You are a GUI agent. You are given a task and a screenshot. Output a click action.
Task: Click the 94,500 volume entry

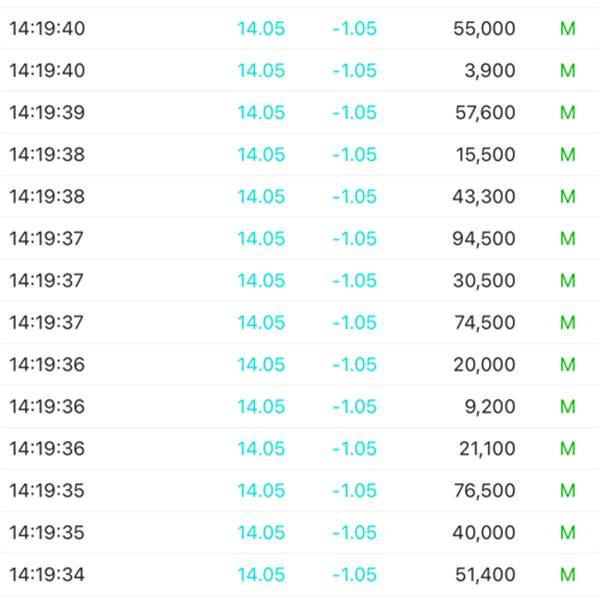(x=484, y=239)
